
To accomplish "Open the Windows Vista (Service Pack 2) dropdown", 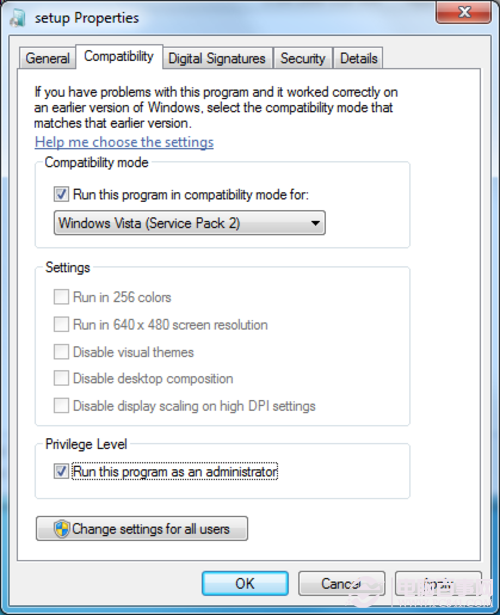I will tap(189, 223).
